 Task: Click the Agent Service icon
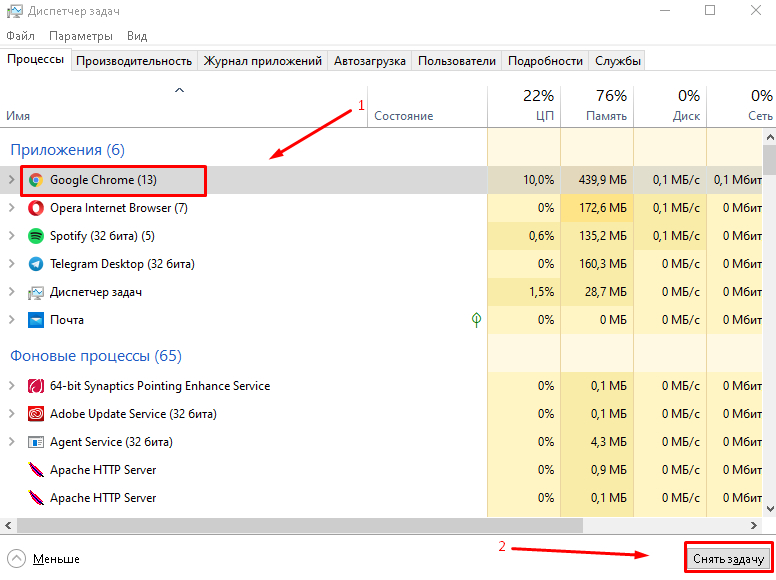click(x=36, y=442)
